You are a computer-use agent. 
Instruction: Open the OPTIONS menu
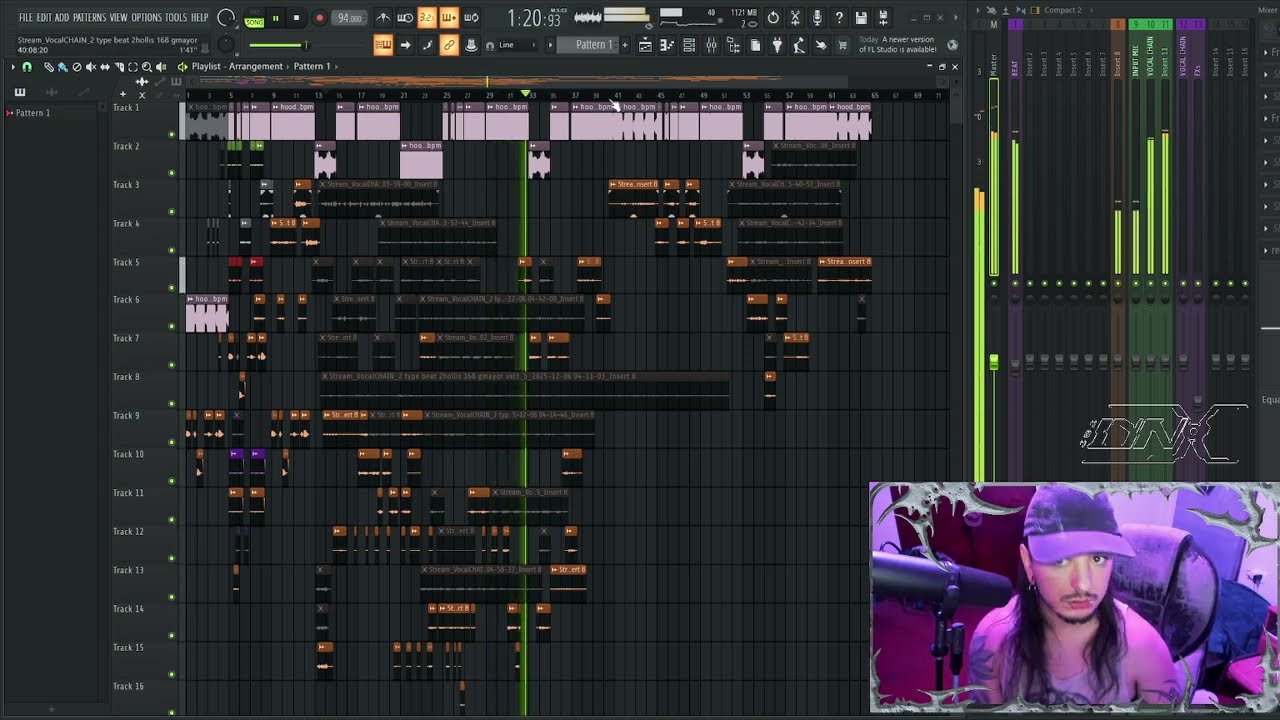coord(146,18)
